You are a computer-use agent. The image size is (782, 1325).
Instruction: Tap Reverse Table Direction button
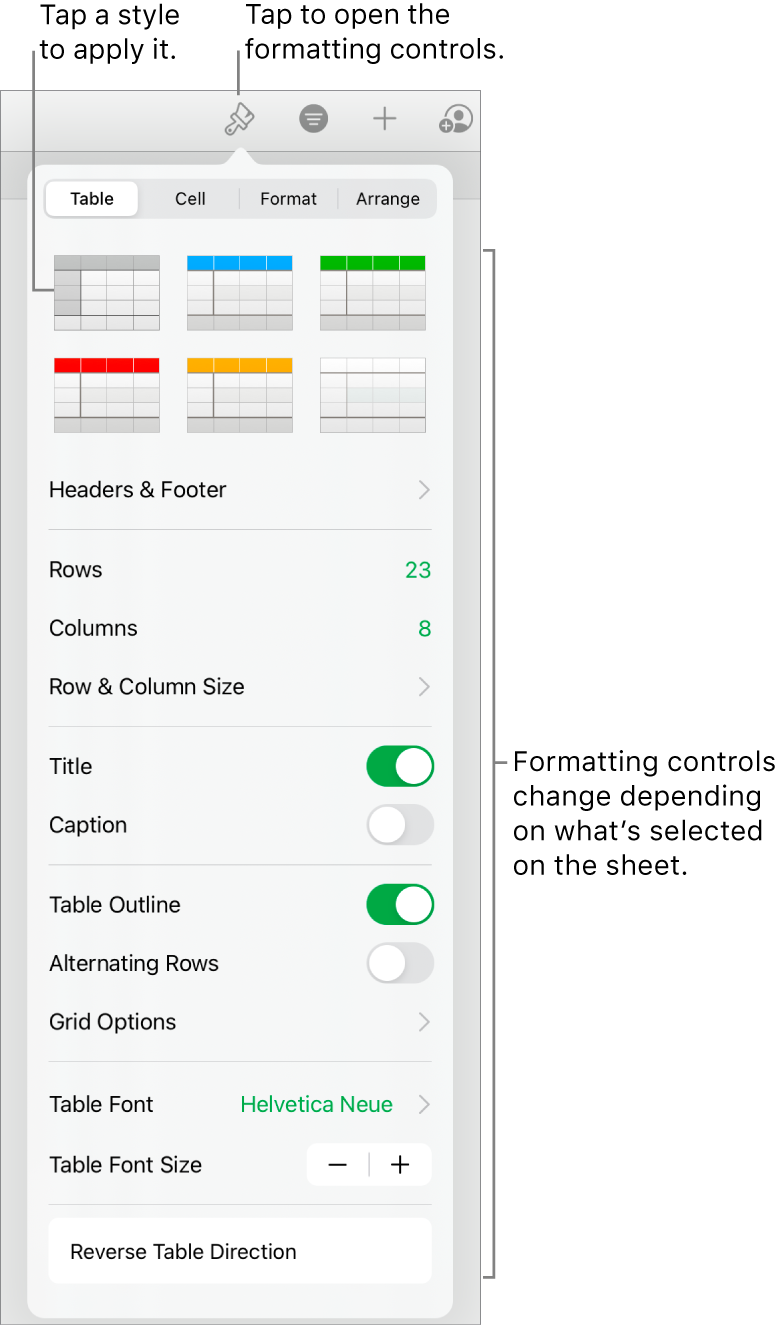[240, 1252]
